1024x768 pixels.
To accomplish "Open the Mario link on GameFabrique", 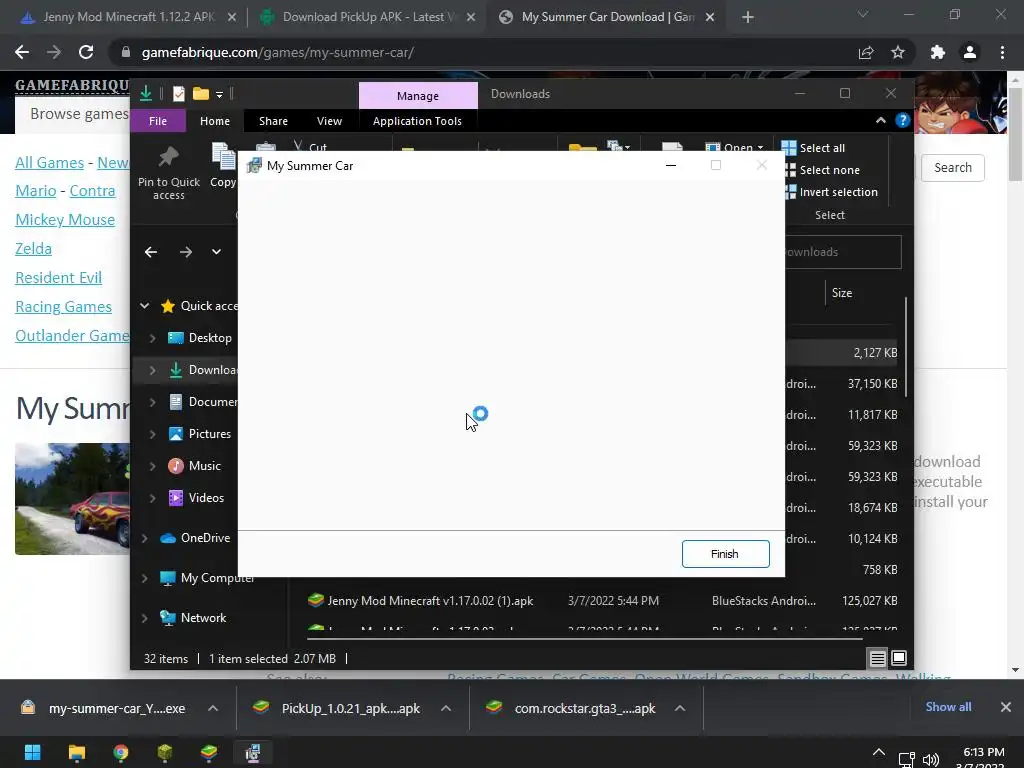I will [35, 191].
